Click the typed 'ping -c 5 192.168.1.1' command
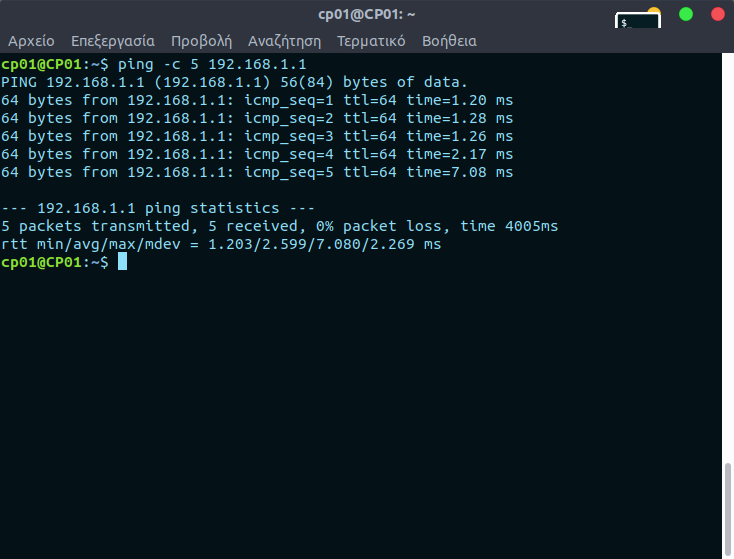This screenshot has height=559, width=734. tap(212, 64)
